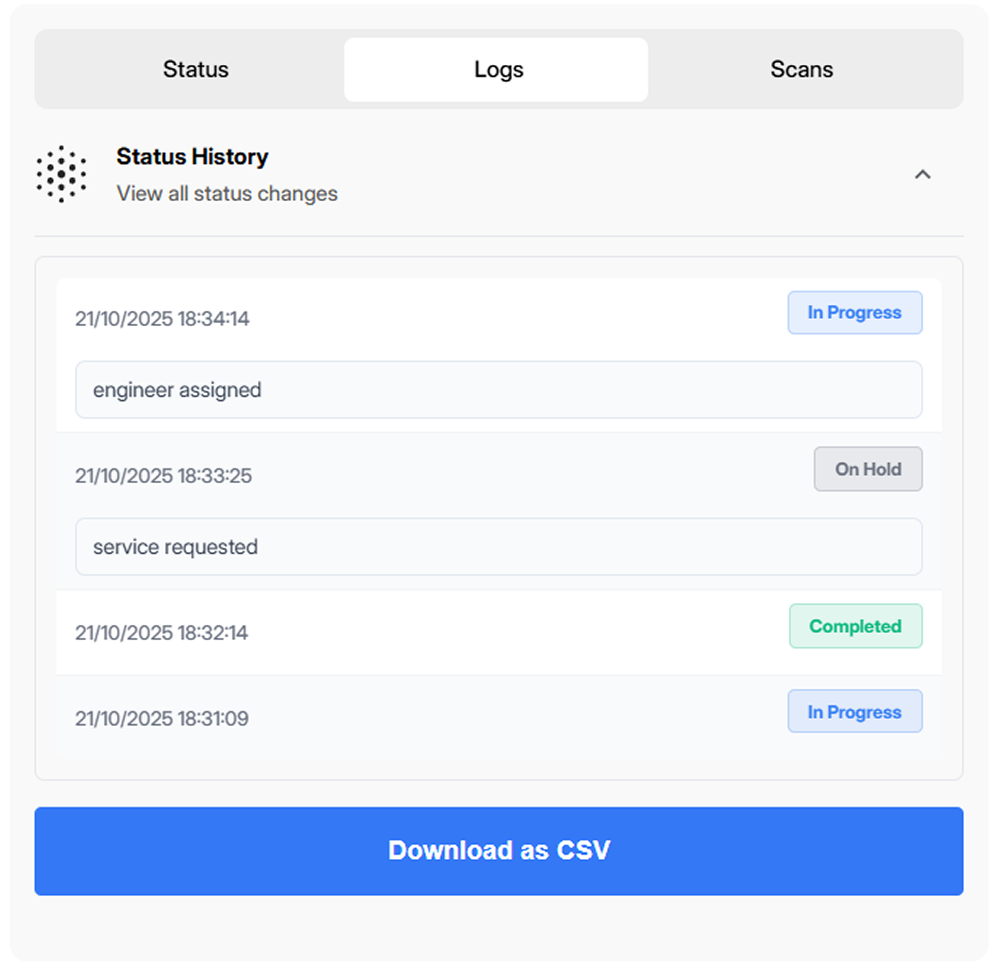Click the 'service requested' note field
This screenshot has width=1004, height=964.
pyautogui.click(x=498, y=547)
